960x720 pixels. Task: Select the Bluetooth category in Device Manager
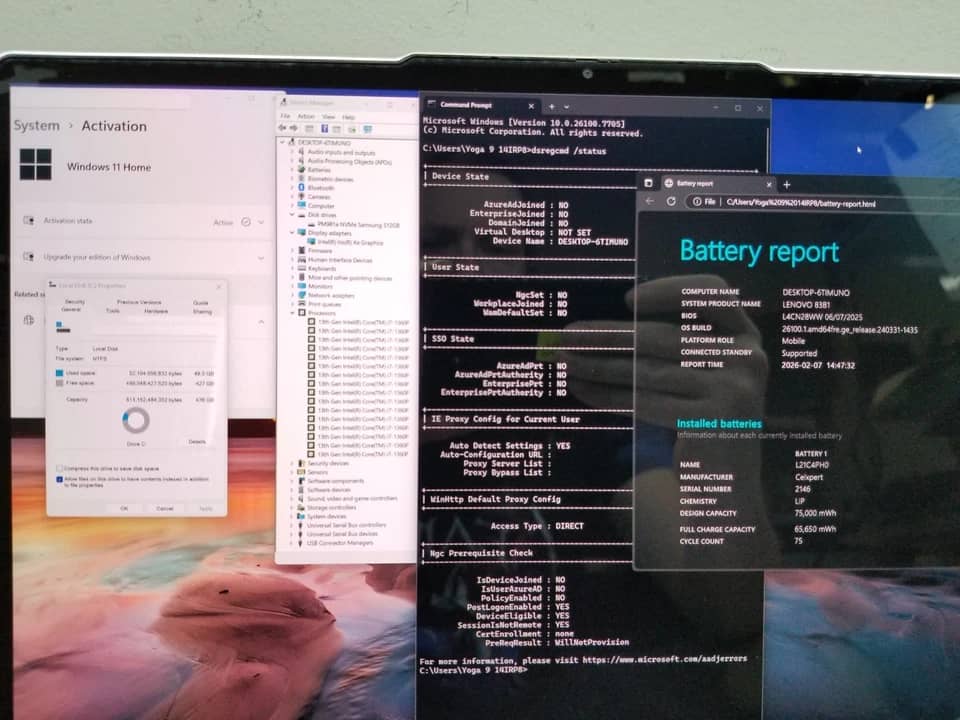point(321,187)
